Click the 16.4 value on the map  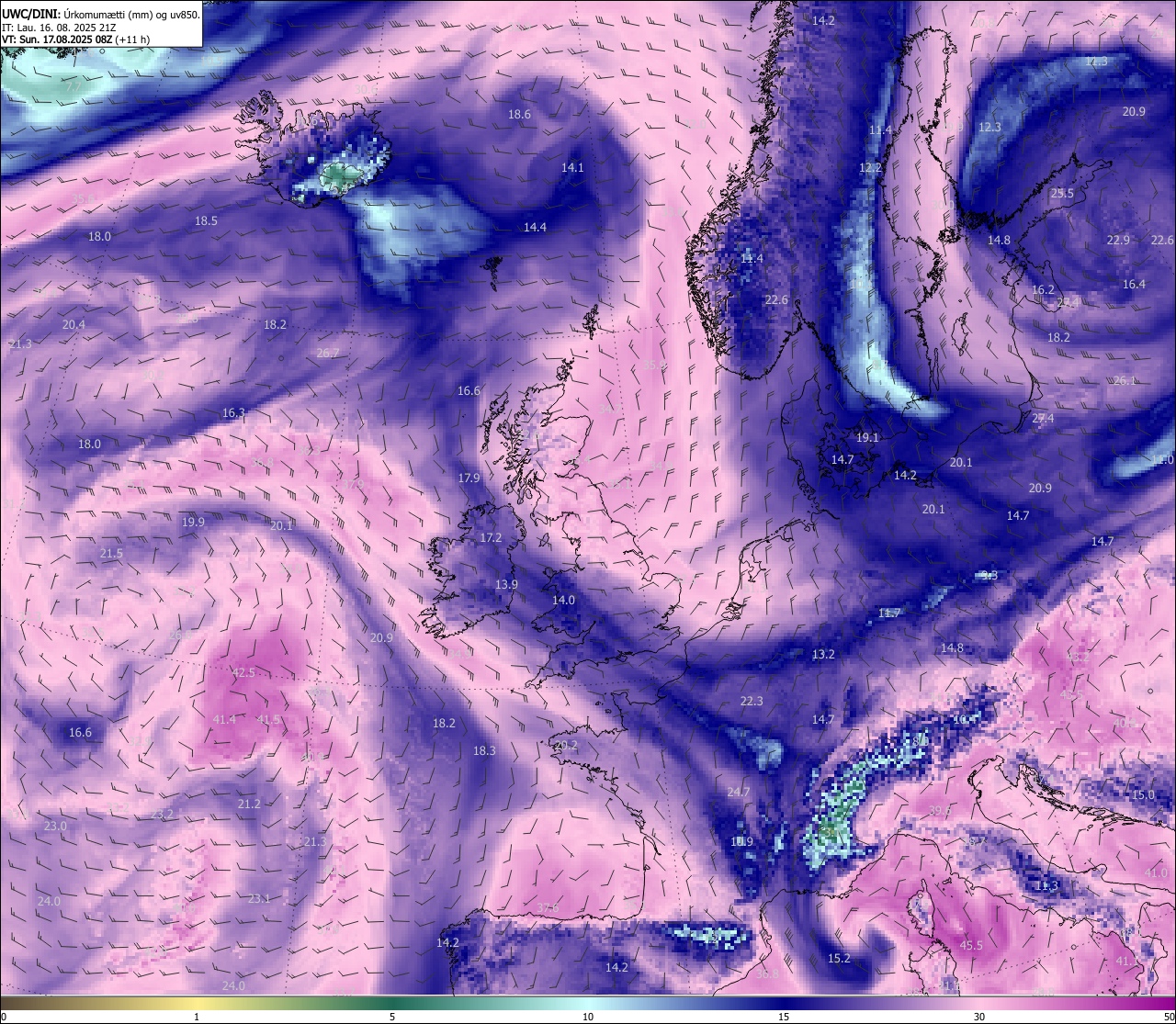pyautogui.click(x=1134, y=284)
